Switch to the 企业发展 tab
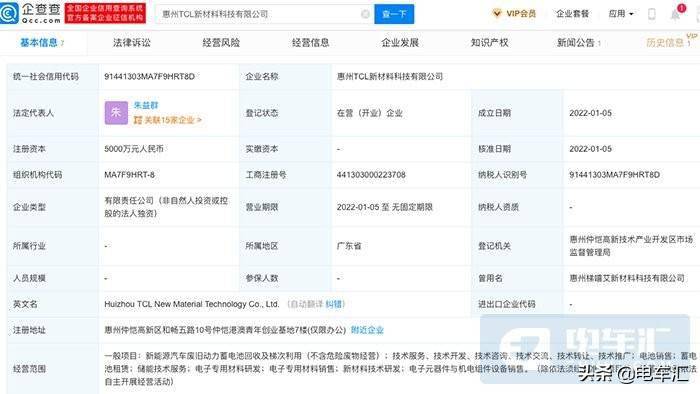The image size is (700, 394). pyautogui.click(x=400, y=42)
